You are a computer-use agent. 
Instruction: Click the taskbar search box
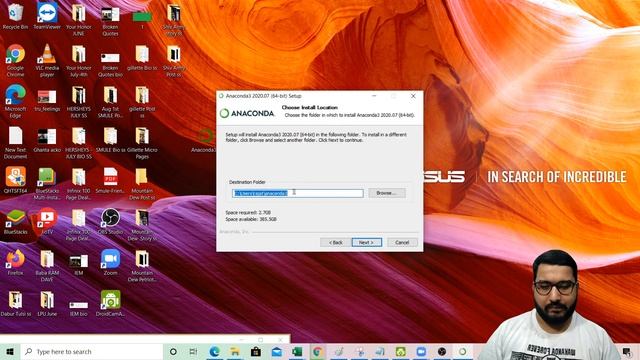91,351
